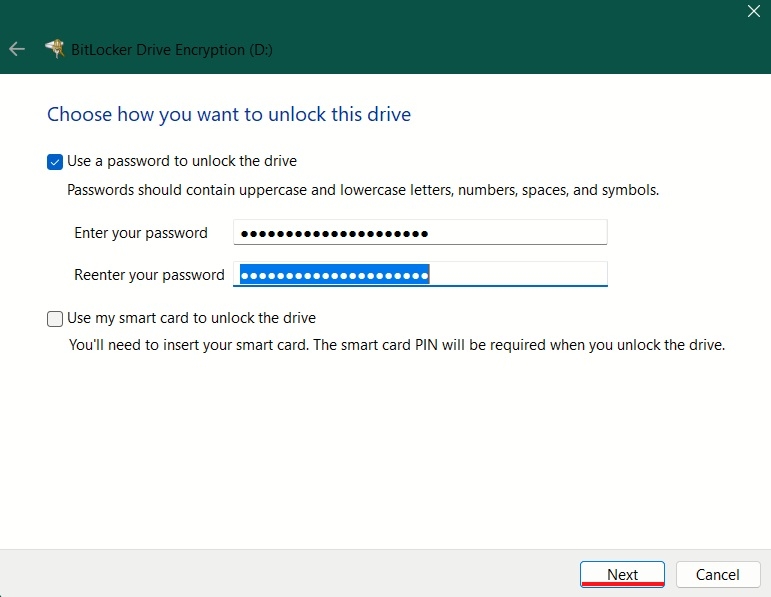Focus the 'Enter your password' field
The width and height of the screenshot is (771, 597).
coord(420,232)
